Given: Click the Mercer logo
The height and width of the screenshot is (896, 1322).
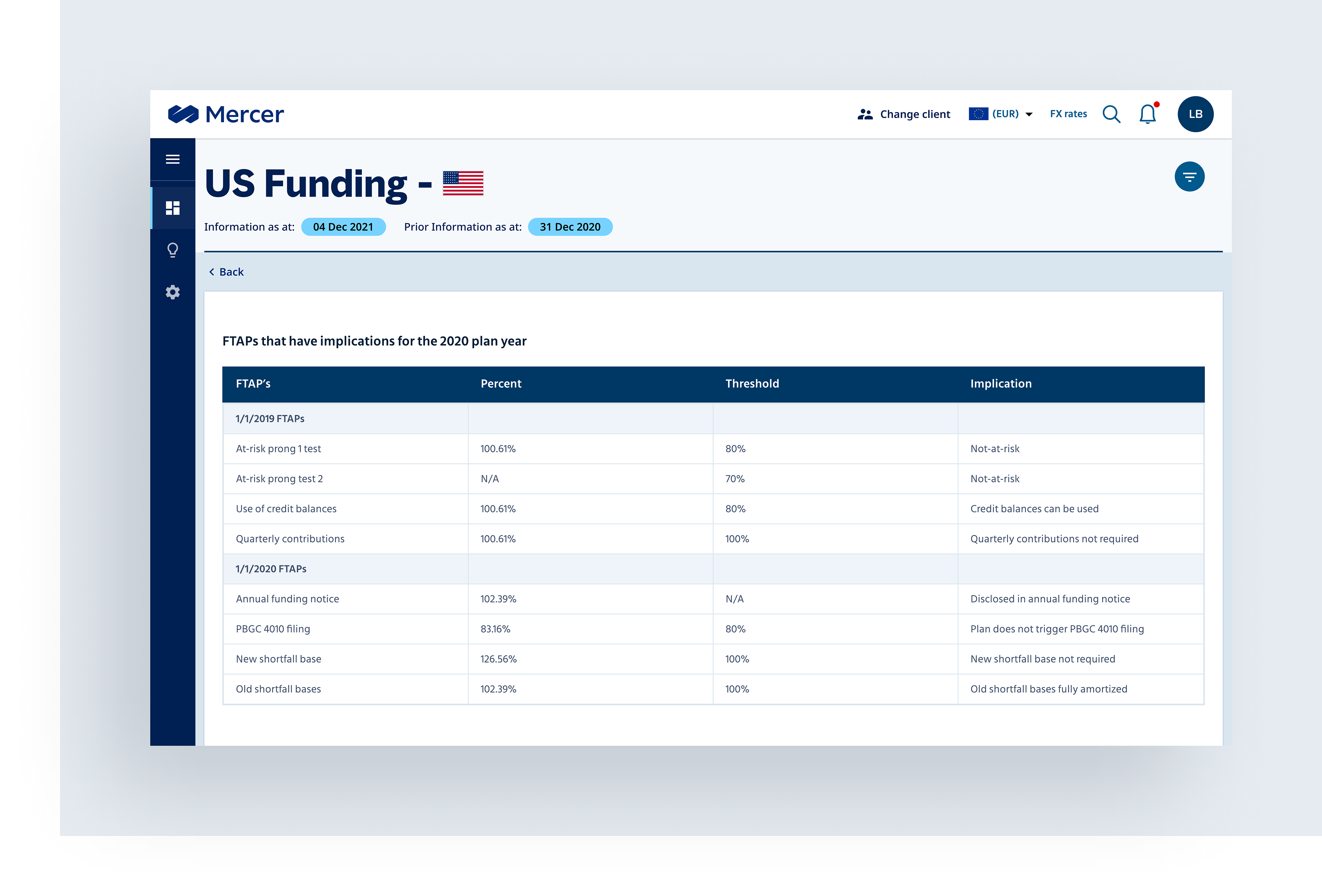Looking at the screenshot, I should 226,114.
